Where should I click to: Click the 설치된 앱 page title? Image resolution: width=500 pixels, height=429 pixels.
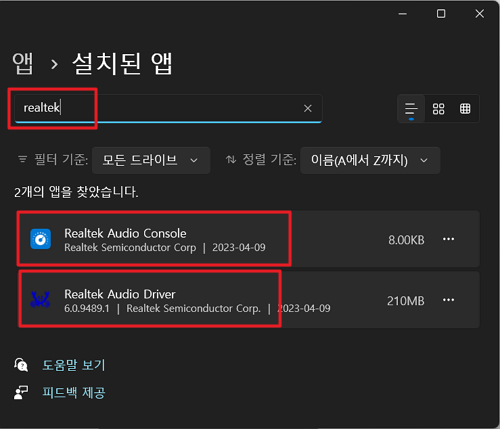tap(122, 63)
